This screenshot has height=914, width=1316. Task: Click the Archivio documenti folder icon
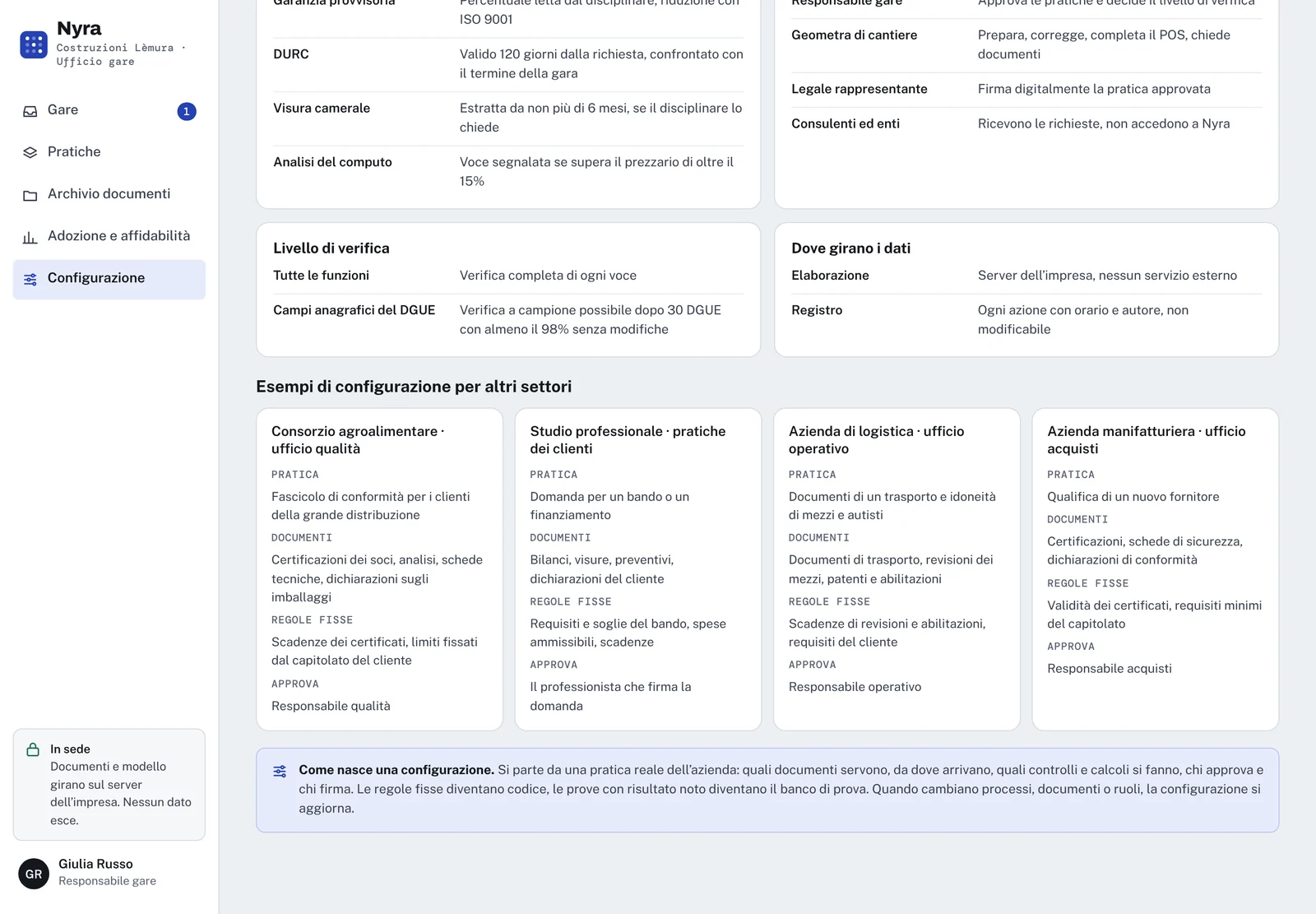[x=30, y=195]
